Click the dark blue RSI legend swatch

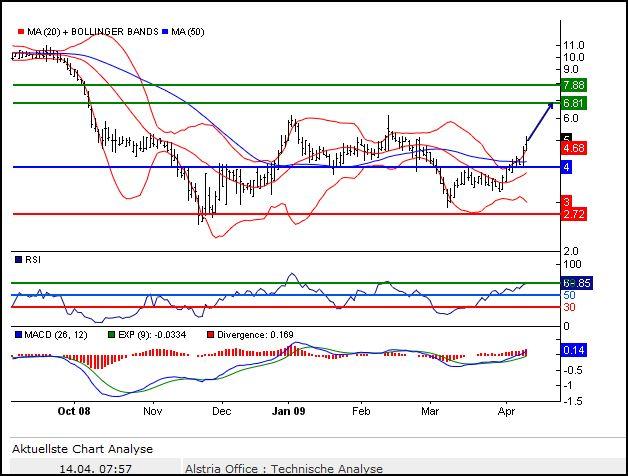point(18,260)
